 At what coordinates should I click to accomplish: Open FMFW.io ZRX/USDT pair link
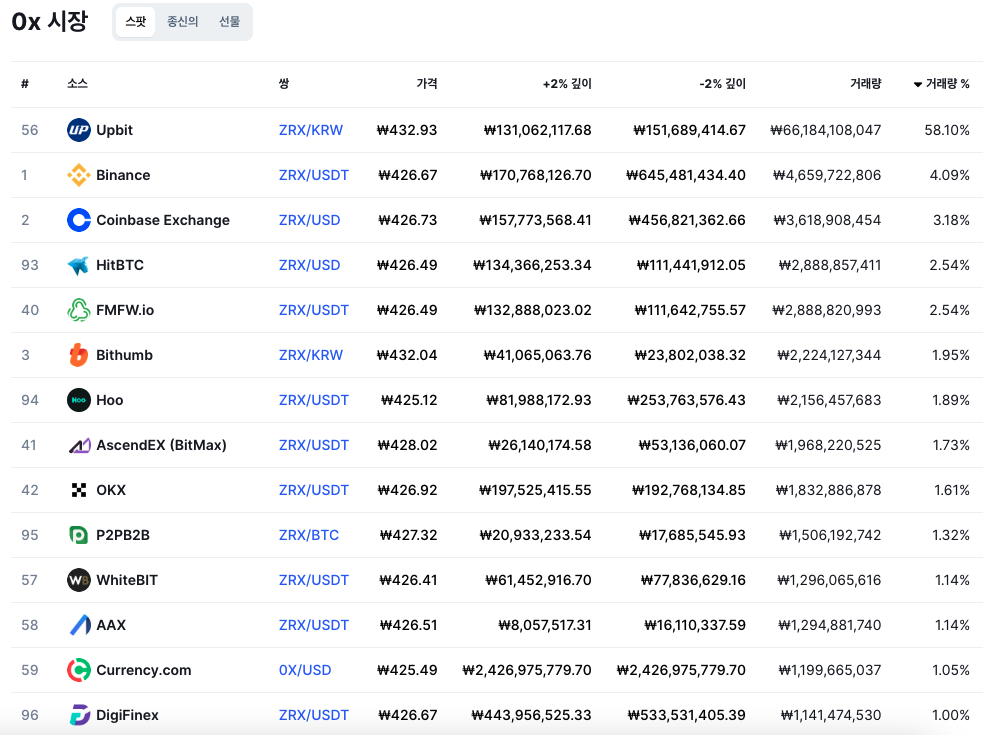[313, 310]
